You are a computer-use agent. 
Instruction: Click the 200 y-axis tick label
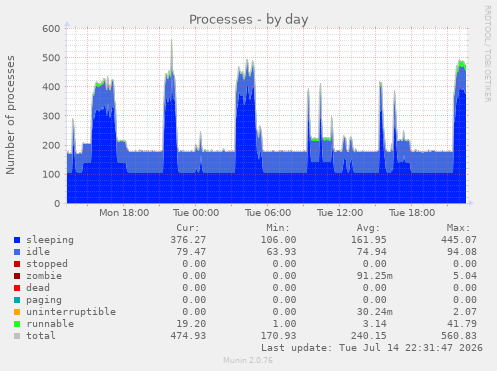[x=51, y=145]
